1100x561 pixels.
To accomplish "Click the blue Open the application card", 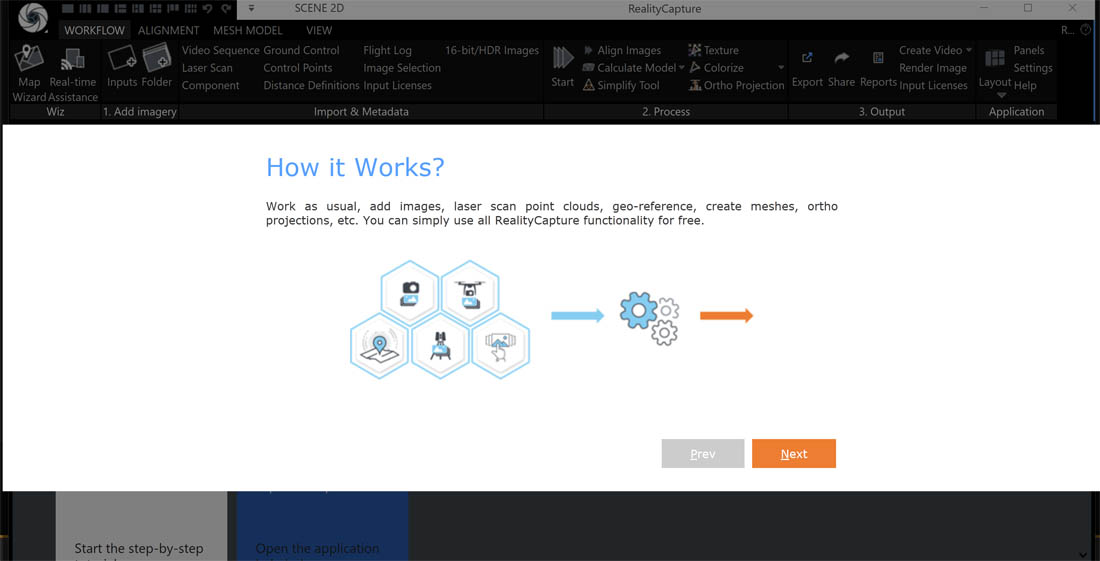I will [x=322, y=526].
